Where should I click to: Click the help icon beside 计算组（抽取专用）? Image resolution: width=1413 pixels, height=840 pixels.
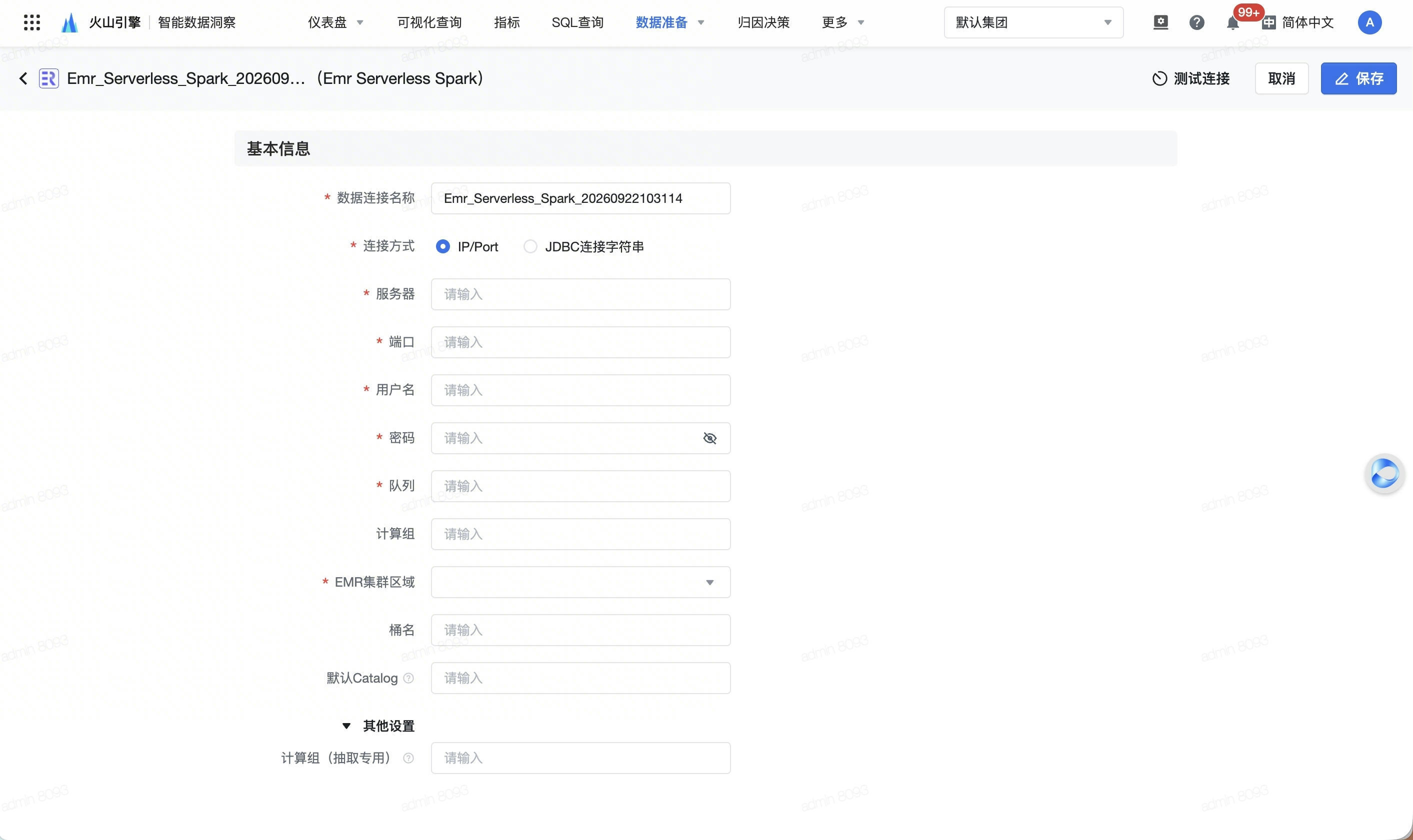408,758
